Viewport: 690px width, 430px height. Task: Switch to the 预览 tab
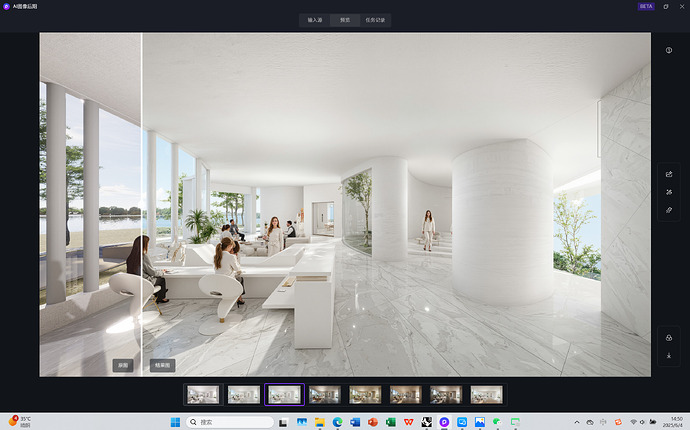click(345, 20)
